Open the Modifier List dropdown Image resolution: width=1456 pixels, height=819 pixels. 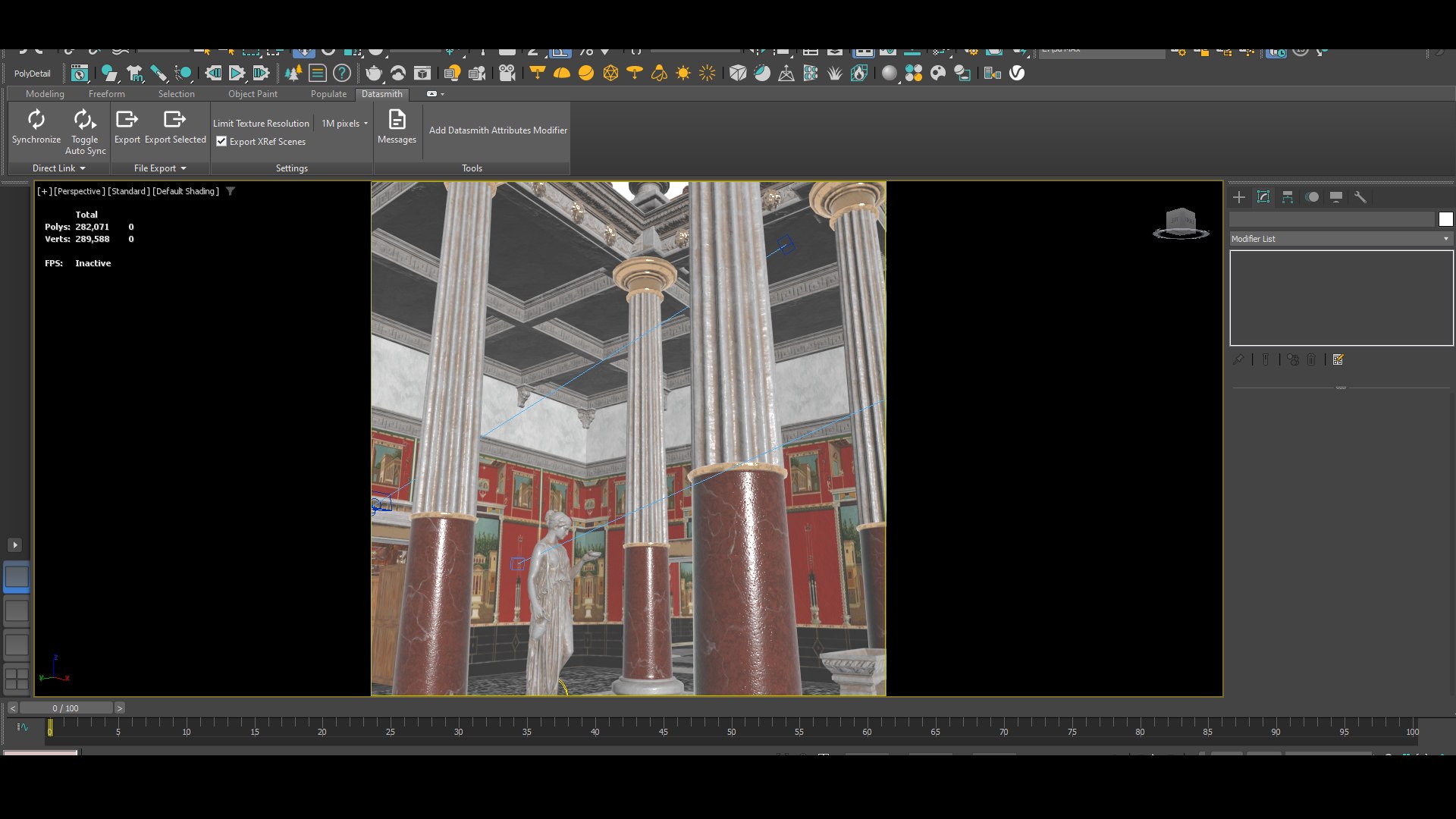1341,239
